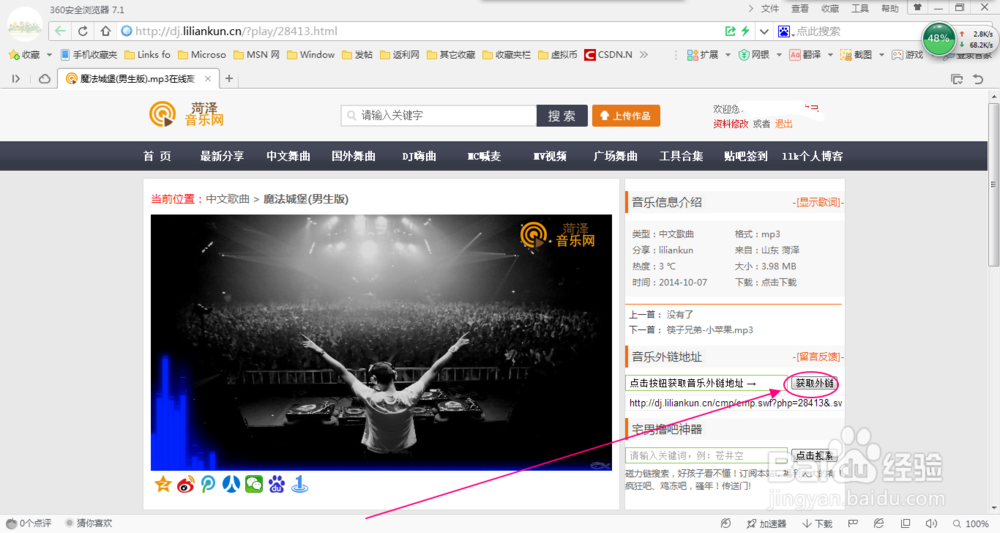Open the 下载 downloads status item

818,523
